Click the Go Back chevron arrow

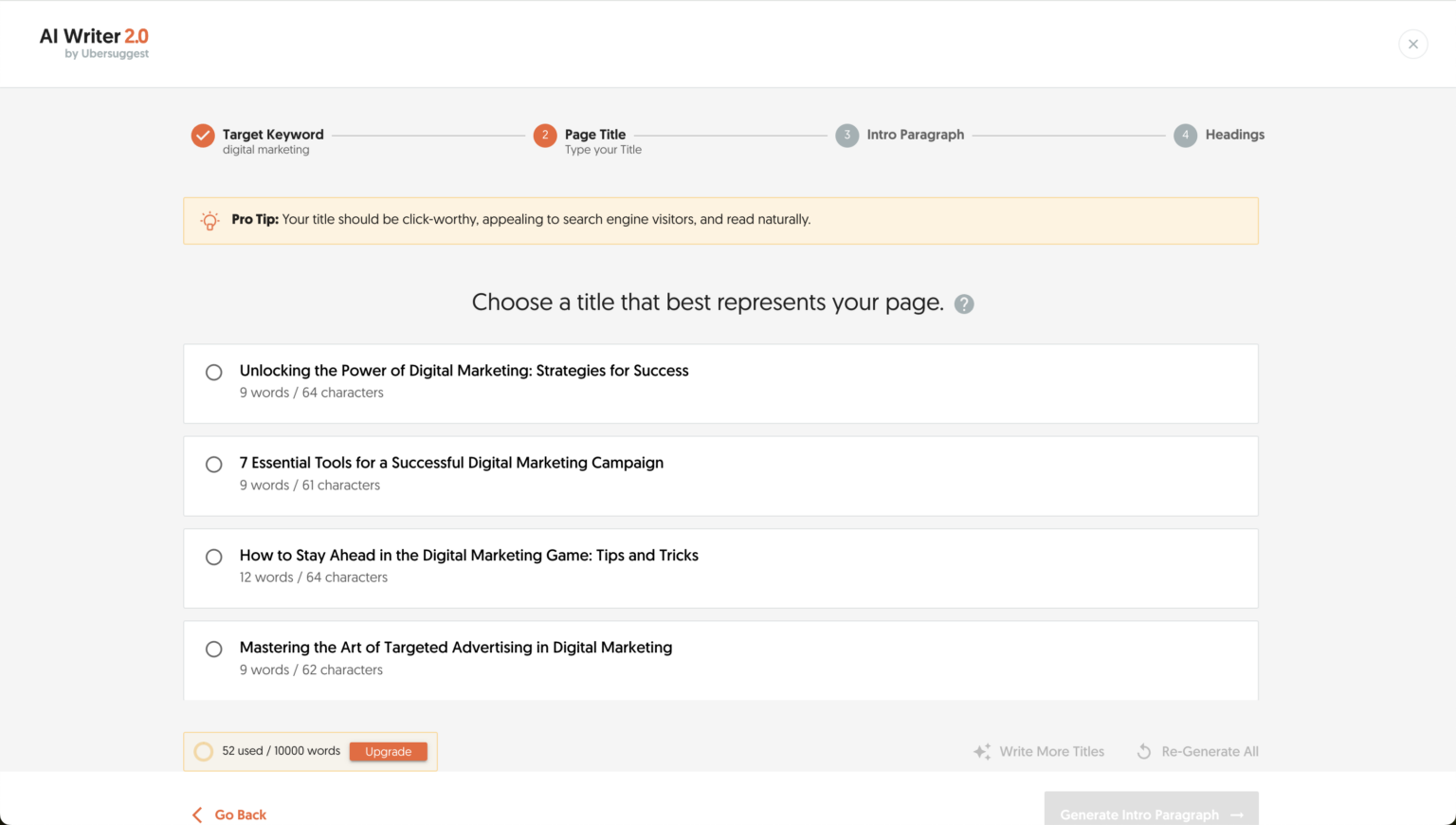(196, 815)
